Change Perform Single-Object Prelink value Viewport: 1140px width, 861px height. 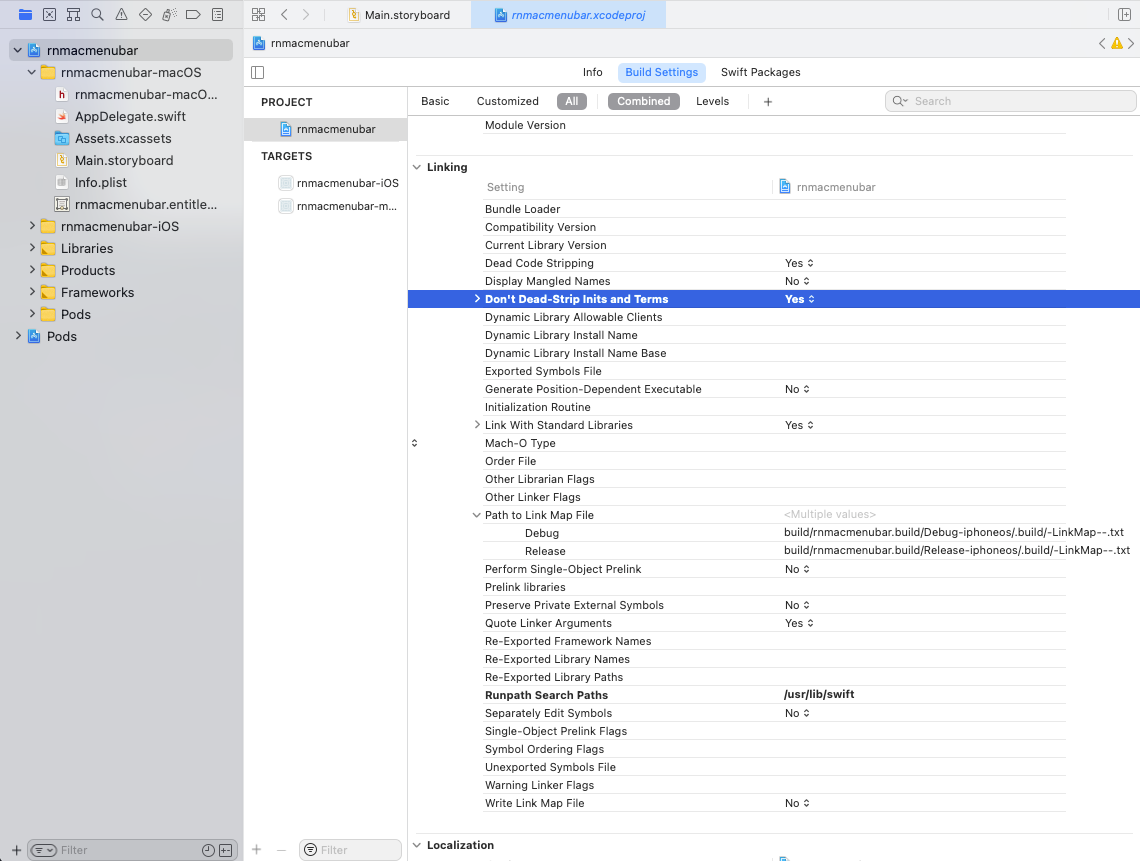pyautogui.click(x=797, y=569)
